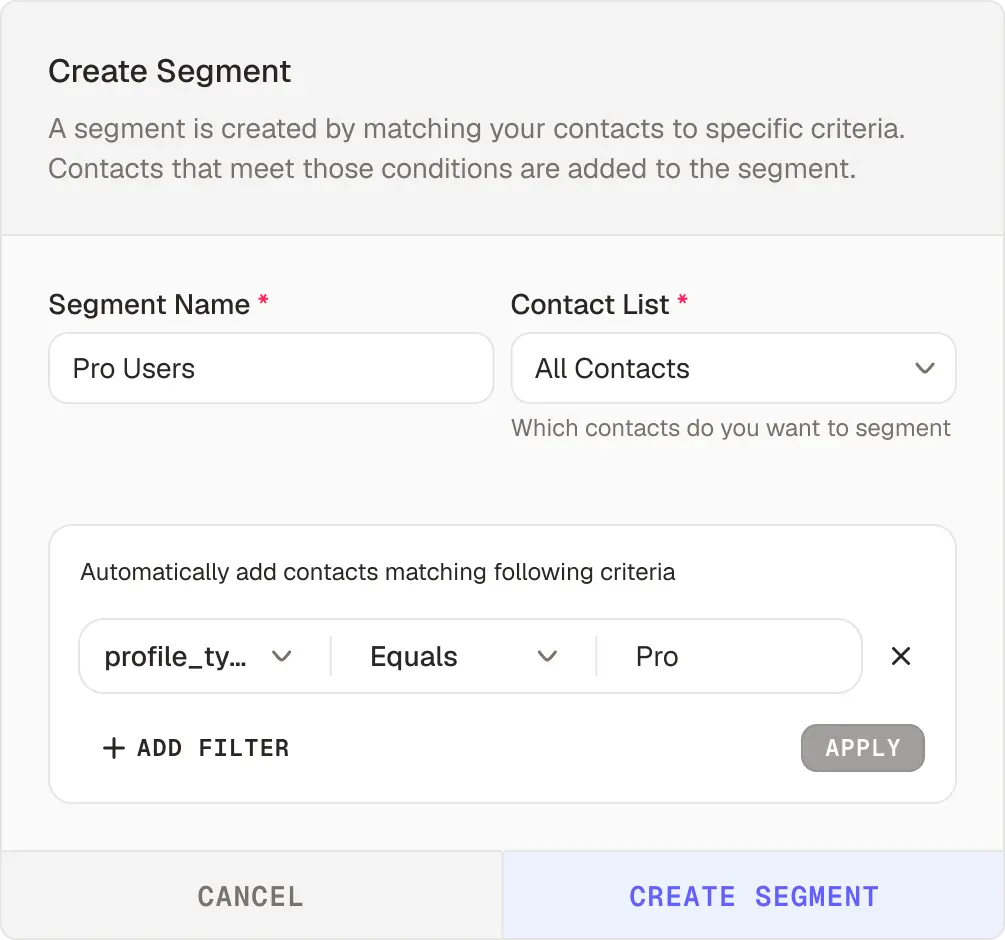The height and width of the screenshot is (940, 1005).
Task: Click the chevron beside the Equals operator
Action: coord(547,656)
